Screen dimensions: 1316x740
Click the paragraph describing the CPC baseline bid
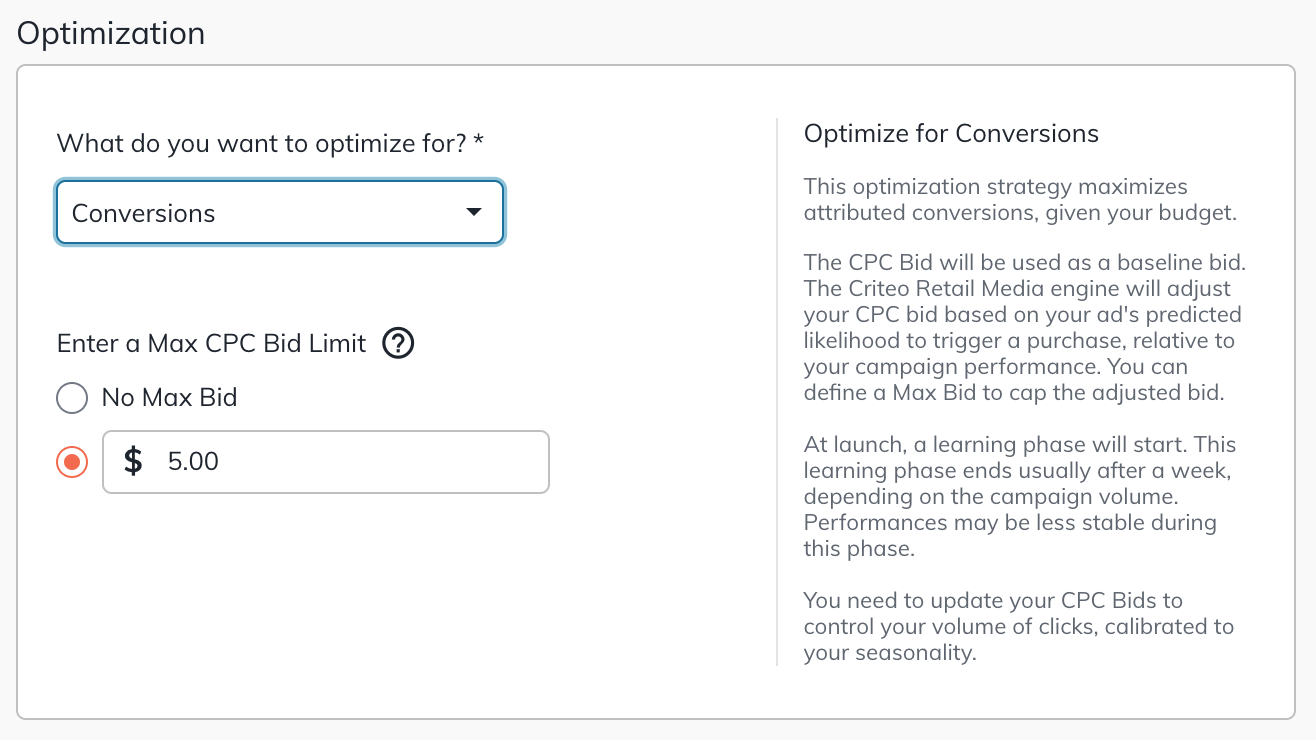click(x=1023, y=328)
